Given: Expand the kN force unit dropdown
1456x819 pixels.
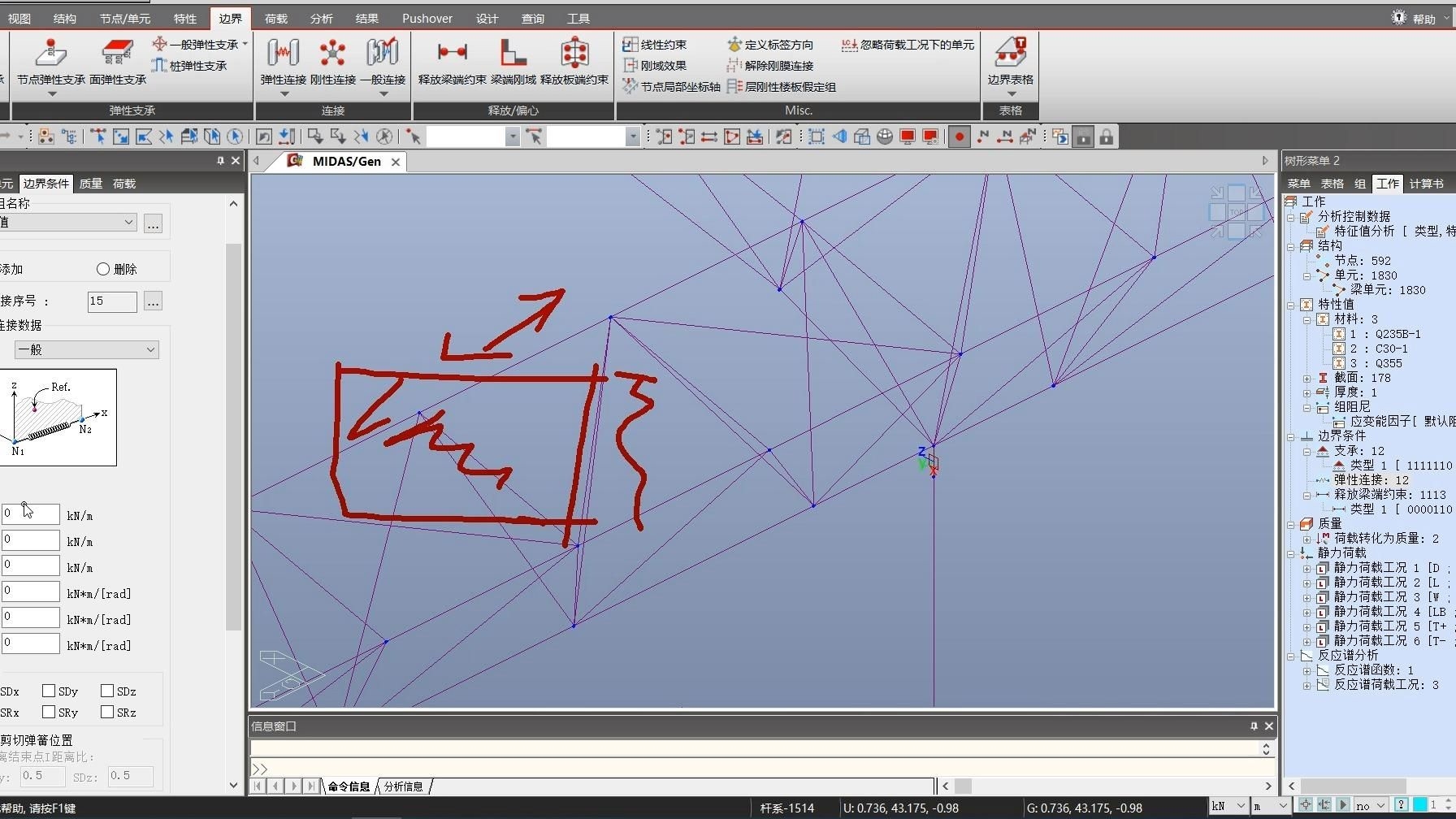Looking at the screenshot, I should click(x=1228, y=806).
